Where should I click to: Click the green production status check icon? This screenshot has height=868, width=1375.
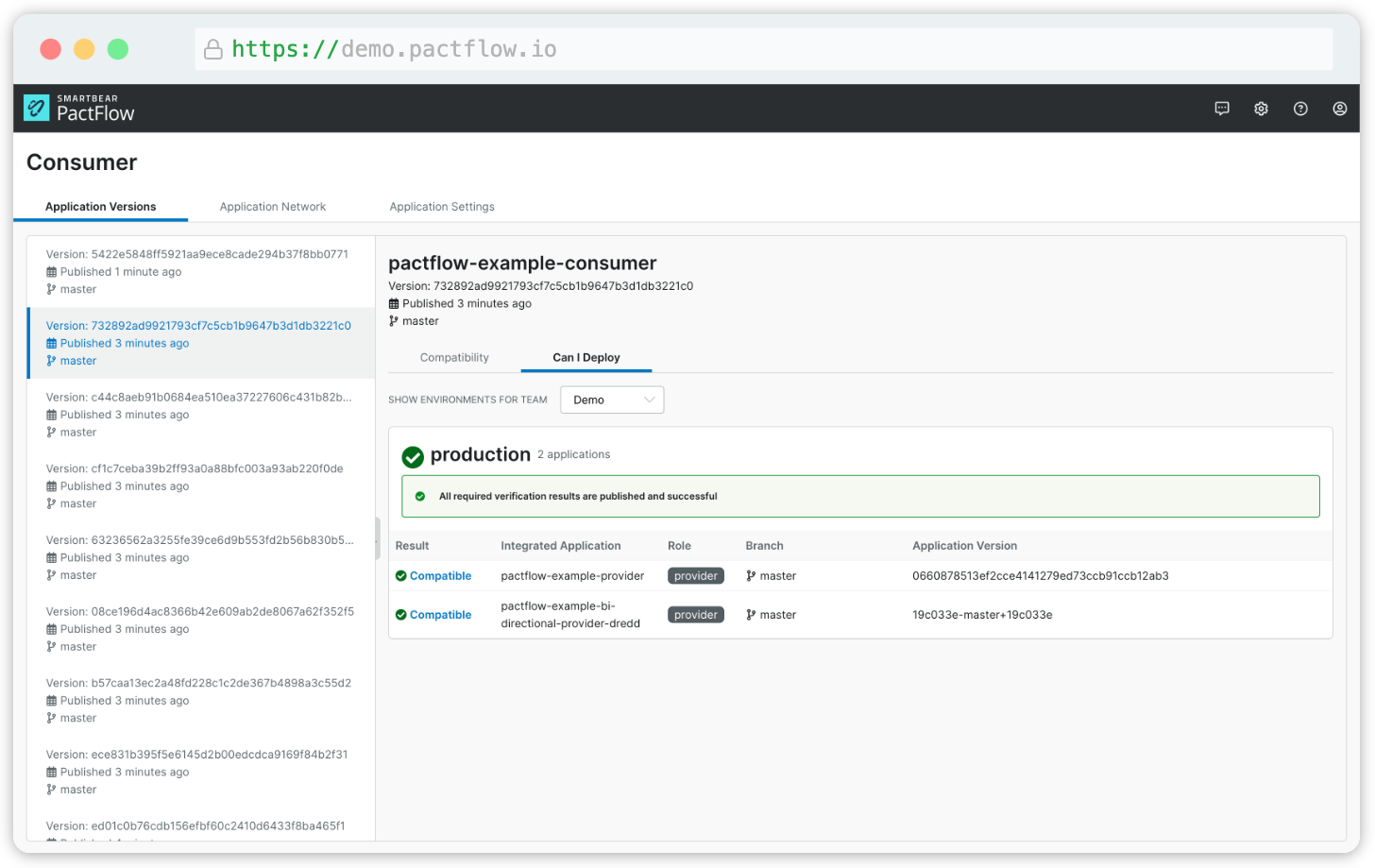pos(413,457)
